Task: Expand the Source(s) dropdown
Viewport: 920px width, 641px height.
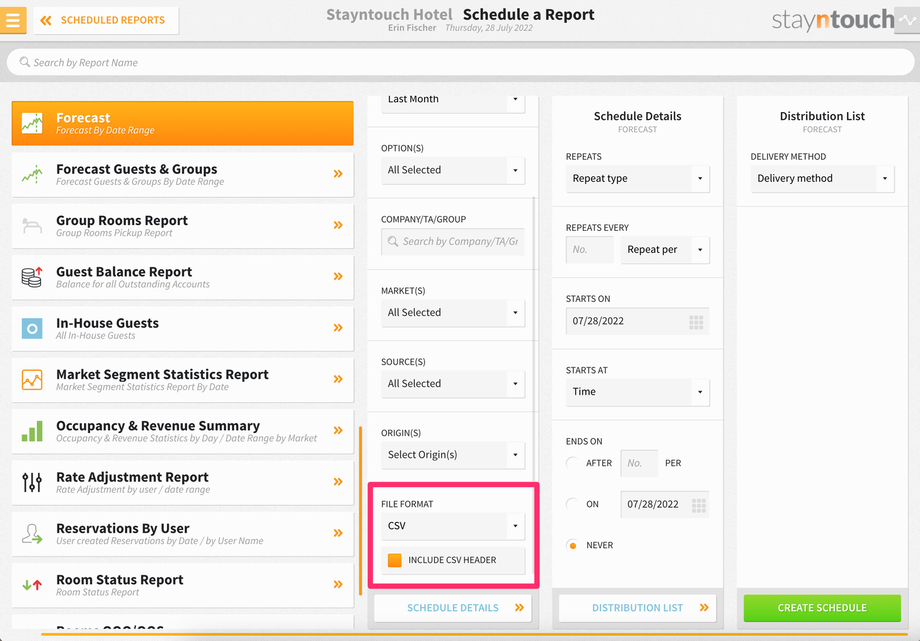Action: tap(453, 384)
